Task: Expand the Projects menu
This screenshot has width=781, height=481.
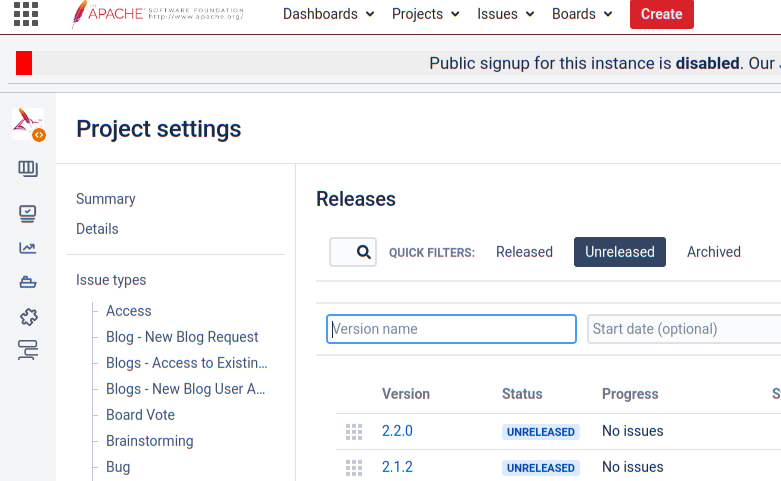Action: pos(425,14)
